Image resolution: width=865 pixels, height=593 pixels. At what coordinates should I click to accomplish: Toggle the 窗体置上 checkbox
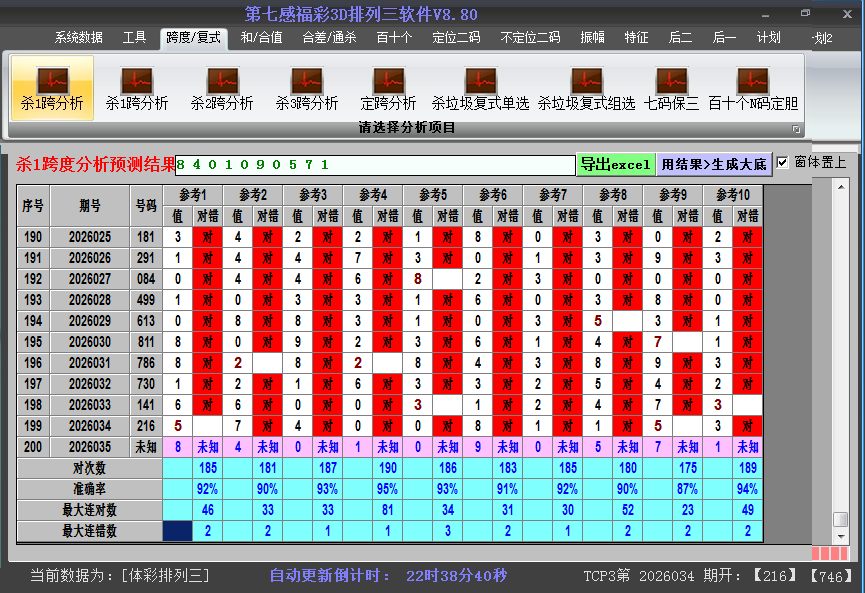pos(783,162)
